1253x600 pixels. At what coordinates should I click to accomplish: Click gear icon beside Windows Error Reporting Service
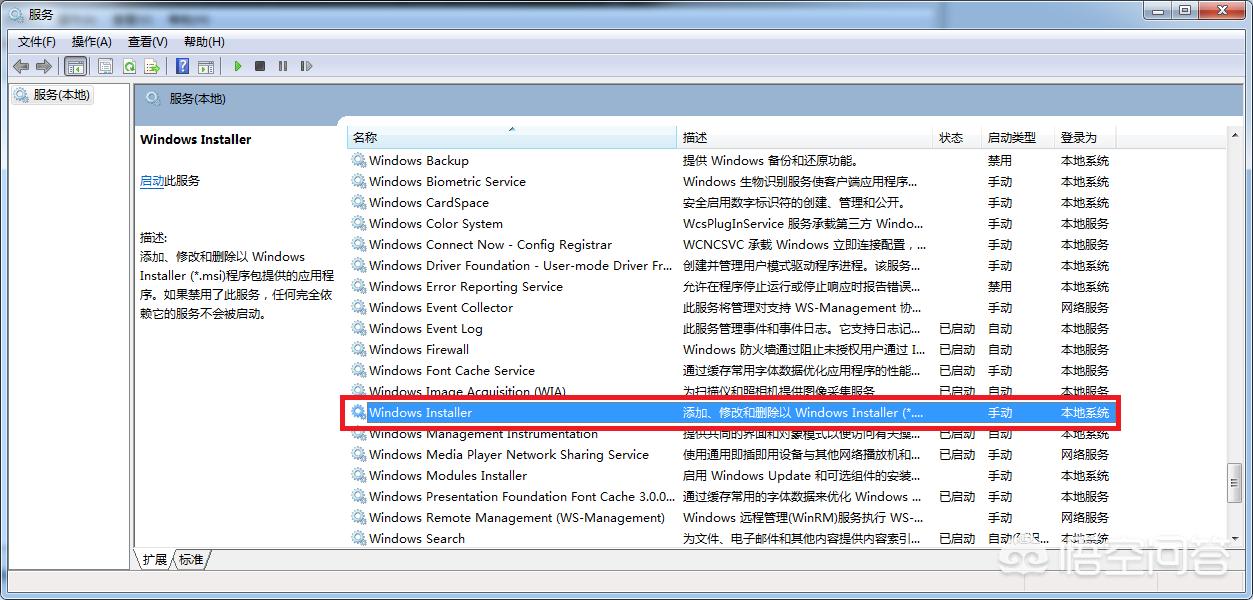[358, 286]
